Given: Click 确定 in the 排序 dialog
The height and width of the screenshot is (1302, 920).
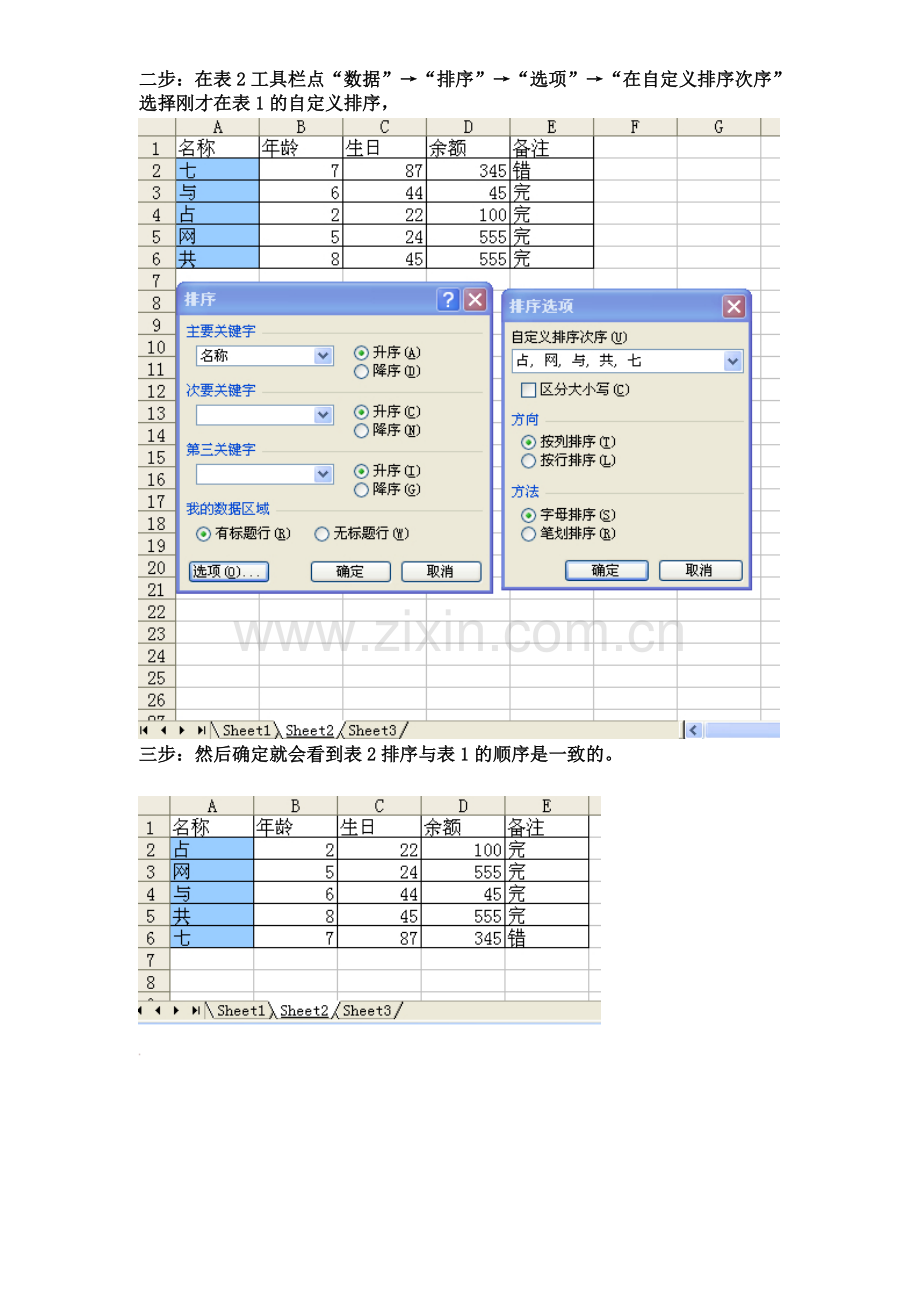Looking at the screenshot, I should 350,571.
